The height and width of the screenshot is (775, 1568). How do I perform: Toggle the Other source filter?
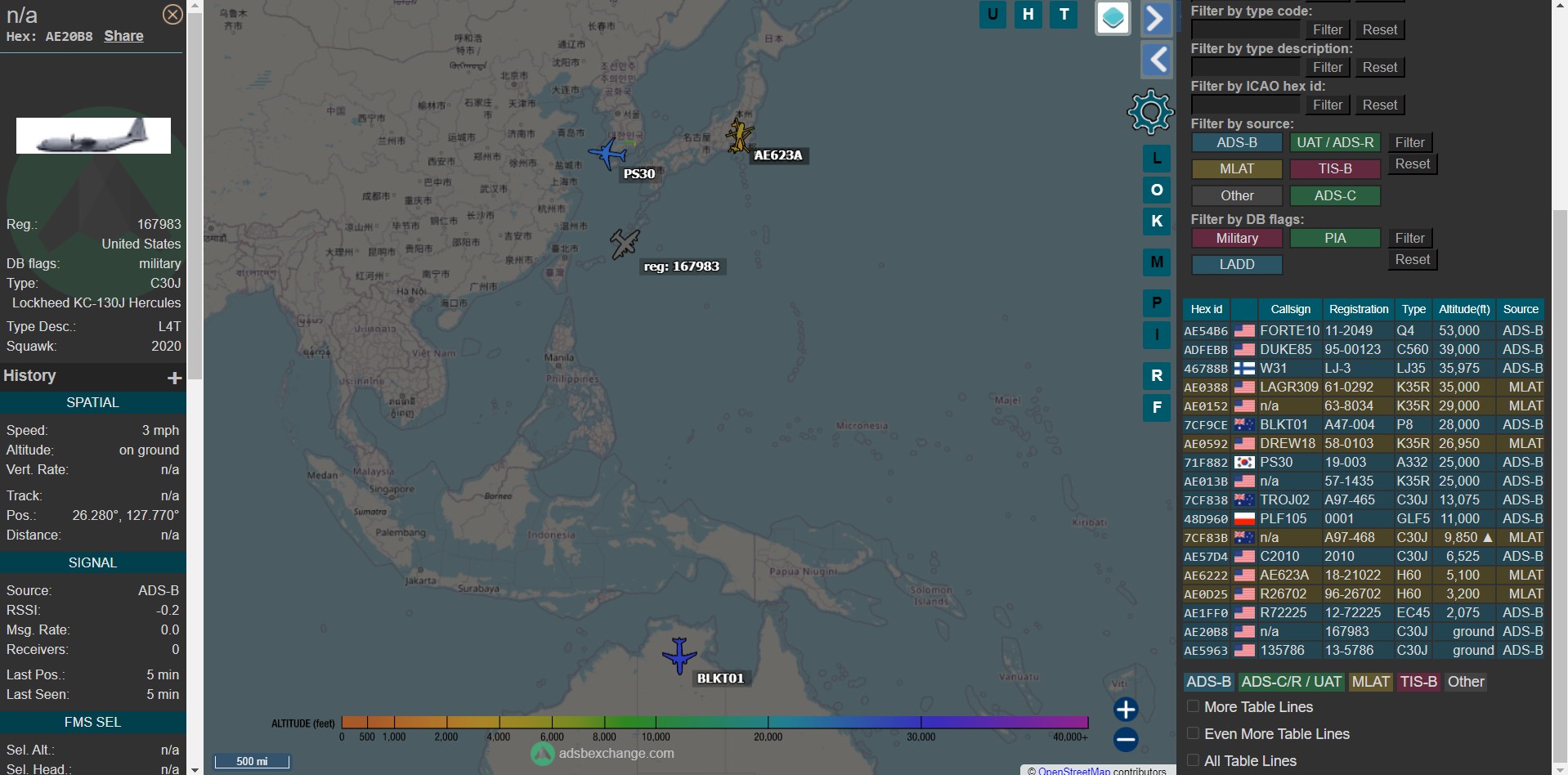click(x=1237, y=195)
